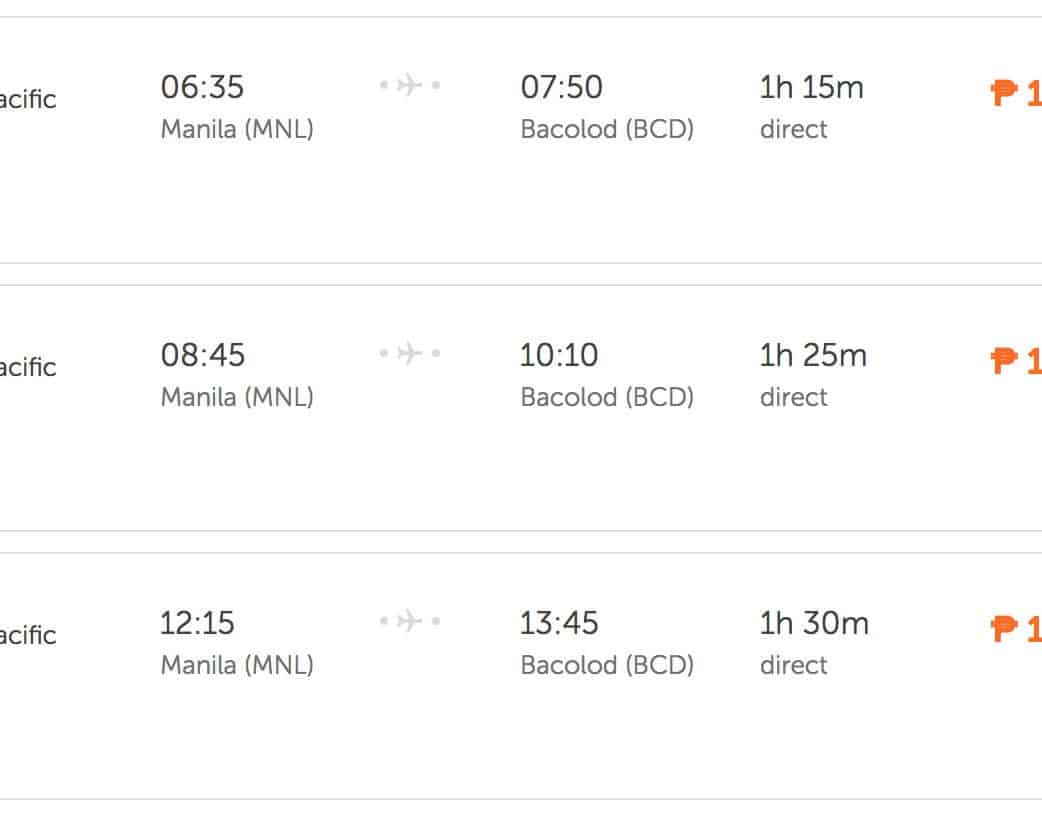Click the plane icon on the 06:35 flight
Screen dimensions: 1042x814
click(409, 86)
